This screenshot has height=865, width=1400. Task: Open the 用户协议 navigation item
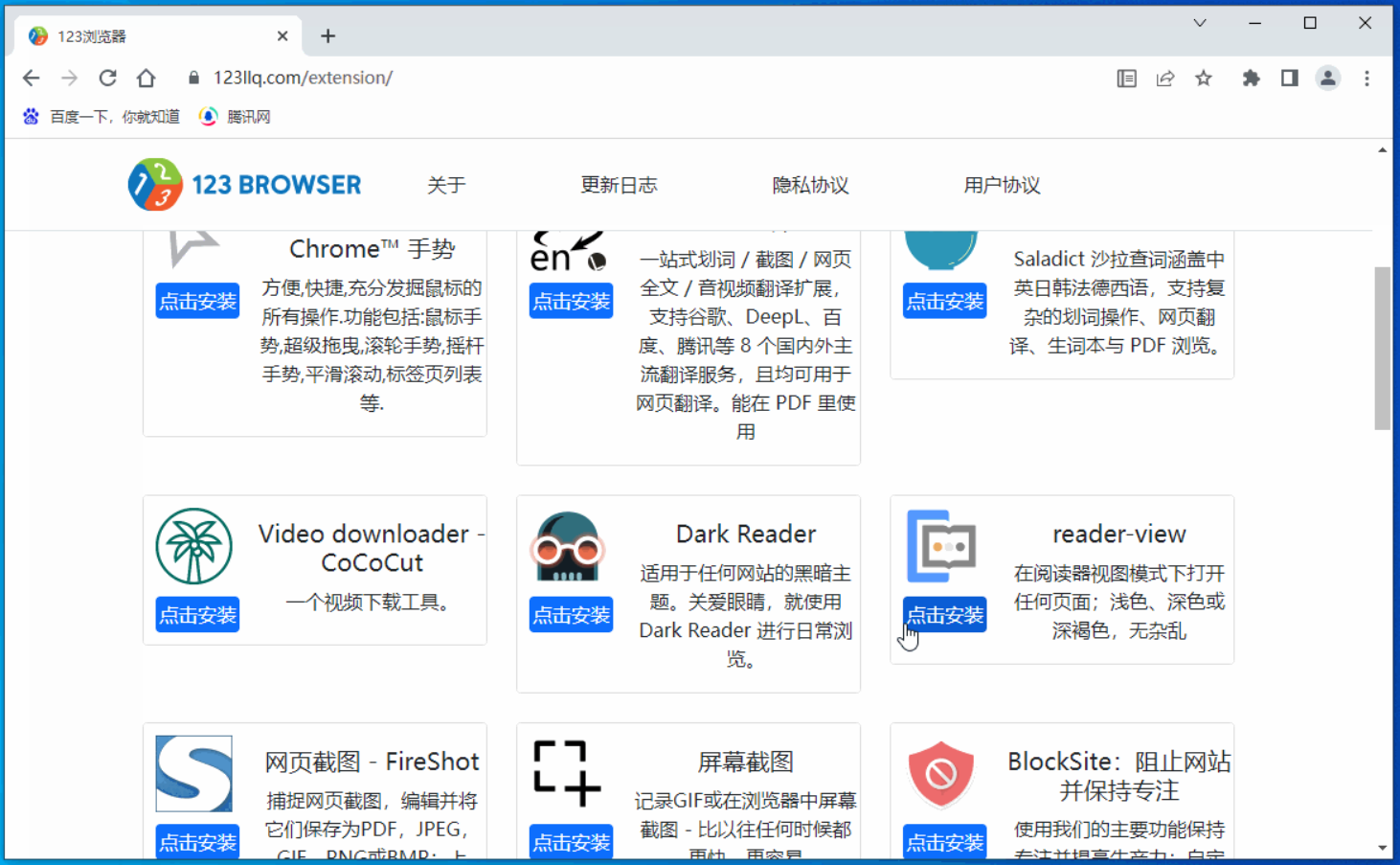1002,185
